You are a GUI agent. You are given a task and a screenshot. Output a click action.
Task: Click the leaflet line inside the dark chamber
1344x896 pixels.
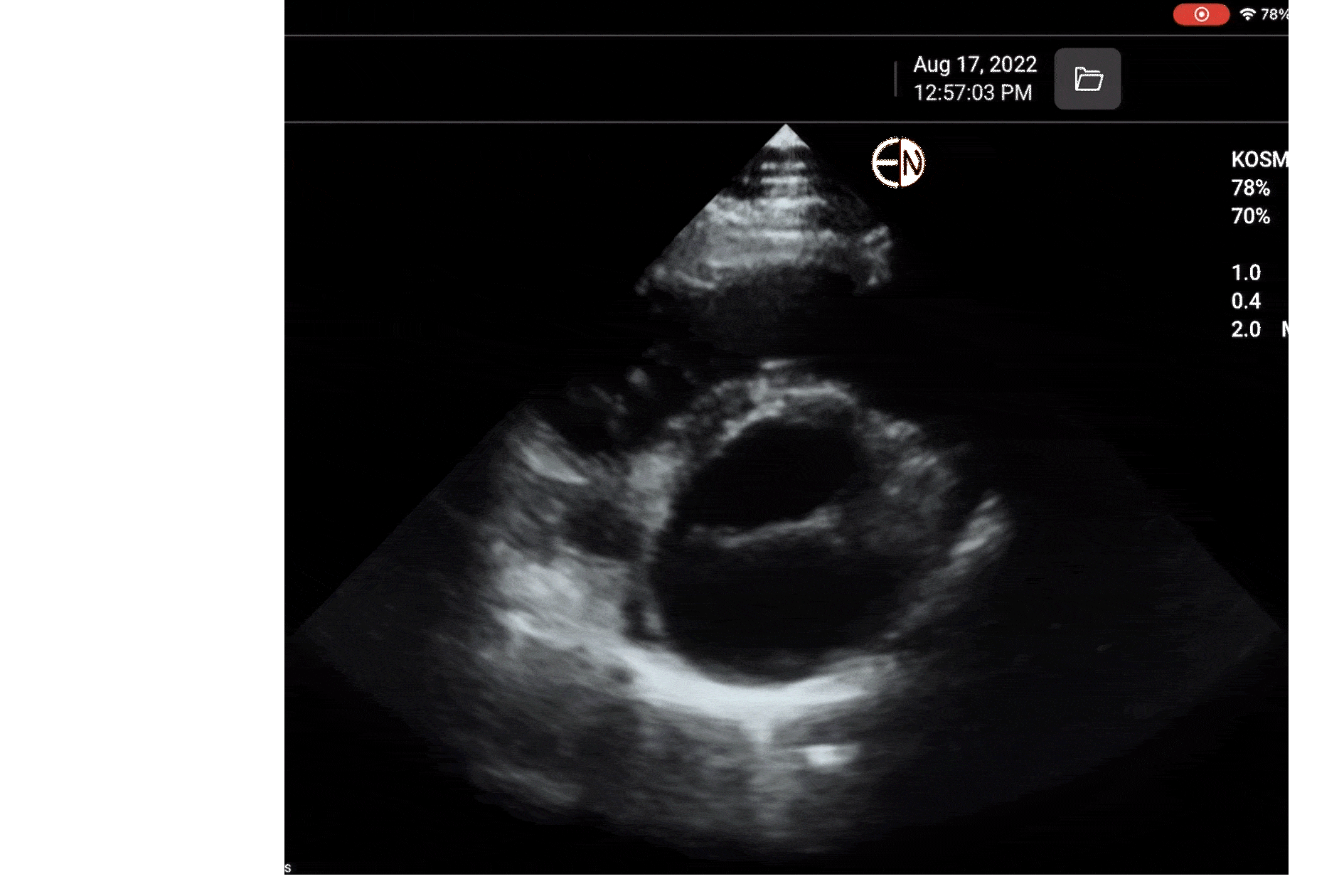click(768, 530)
